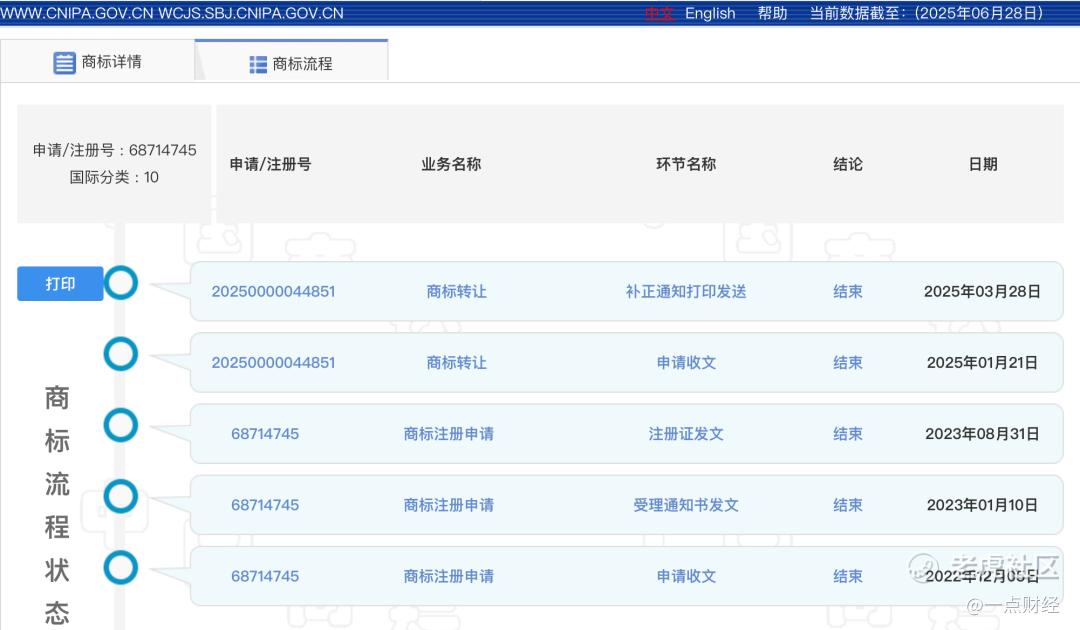
Task: Click the 当前数据截至 date notice
Action: [x=926, y=13]
